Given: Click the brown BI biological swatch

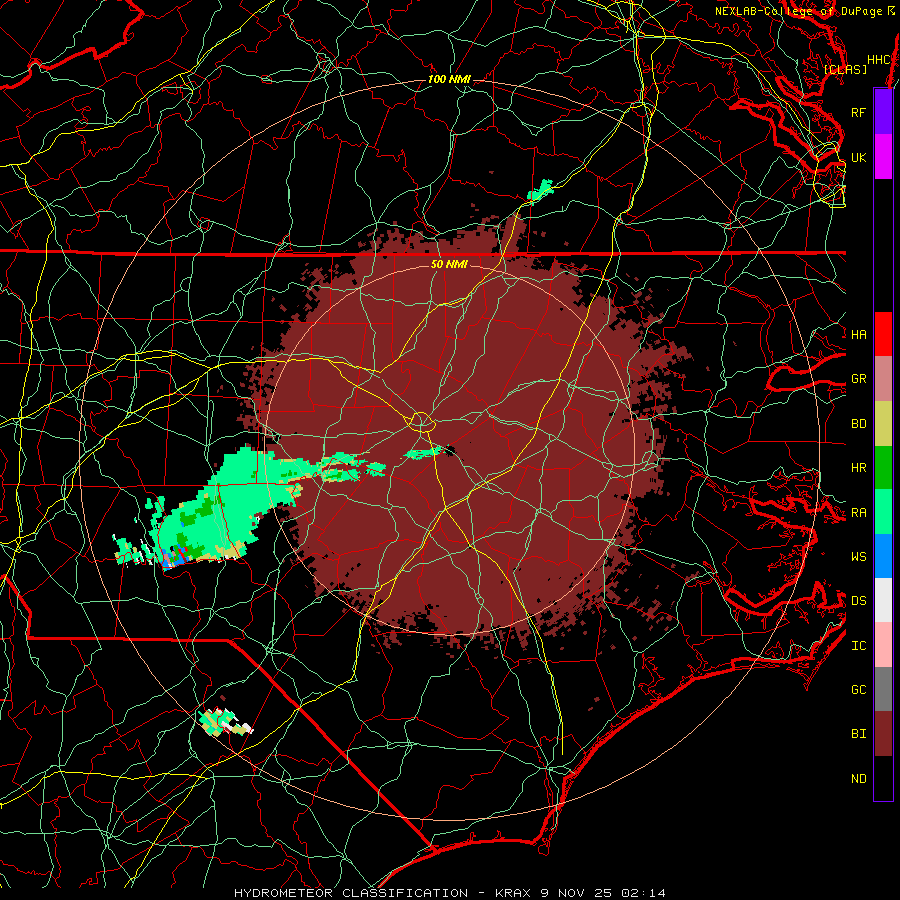Looking at the screenshot, I should click(883, 734).
